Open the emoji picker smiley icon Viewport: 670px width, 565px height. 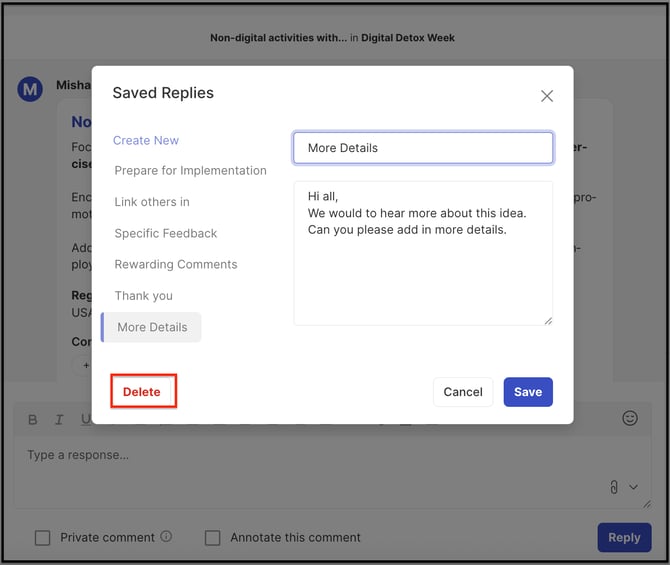630,418
